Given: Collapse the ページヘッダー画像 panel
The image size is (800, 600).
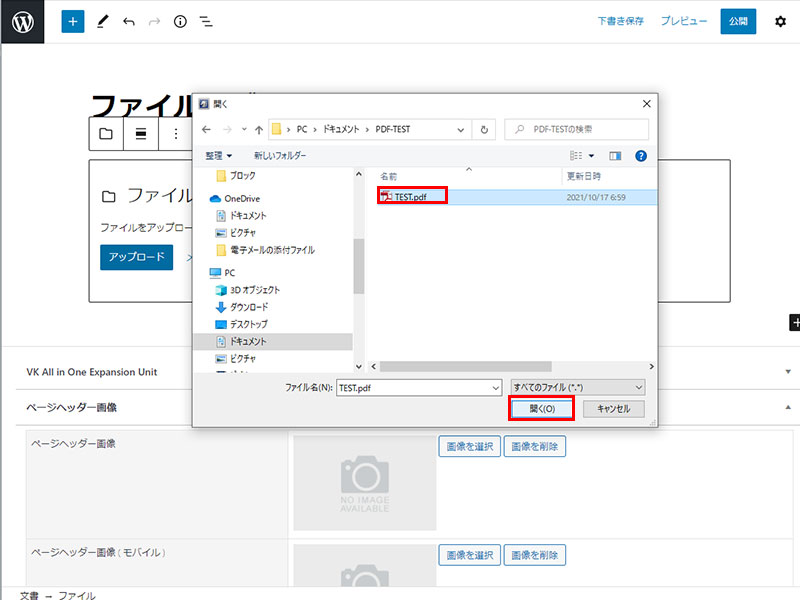Looking at the screenshot, I should (x=787, y=408).
